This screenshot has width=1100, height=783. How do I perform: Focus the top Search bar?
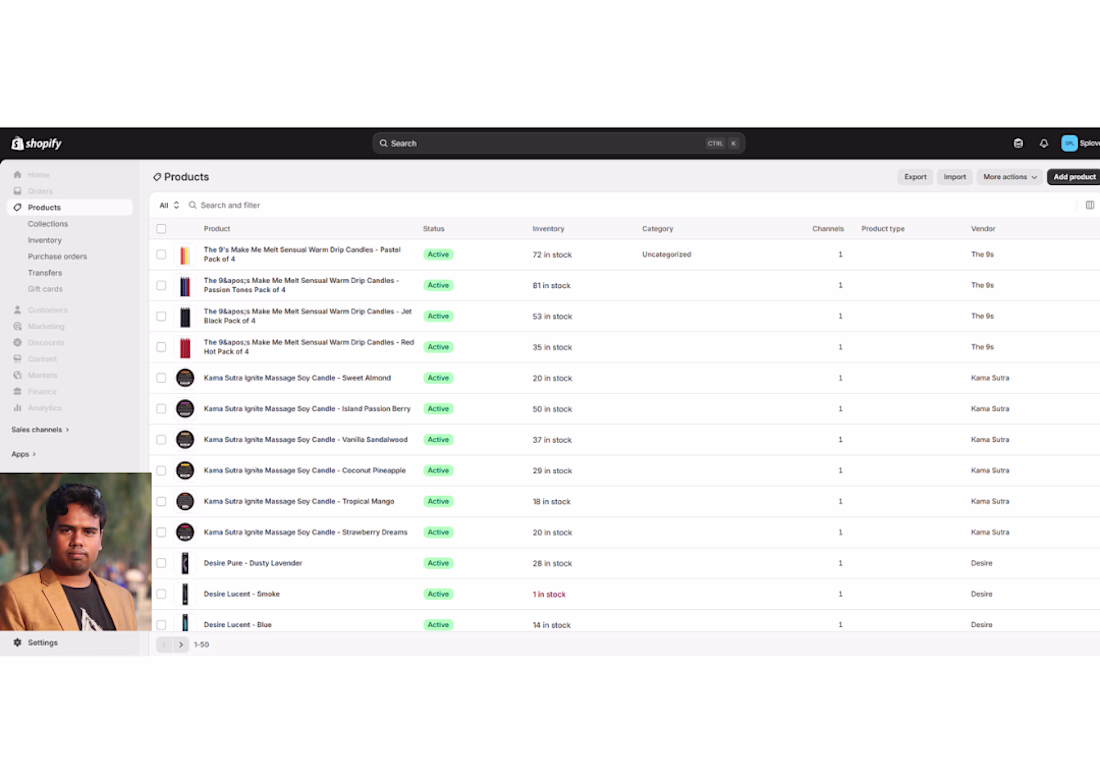558,143
